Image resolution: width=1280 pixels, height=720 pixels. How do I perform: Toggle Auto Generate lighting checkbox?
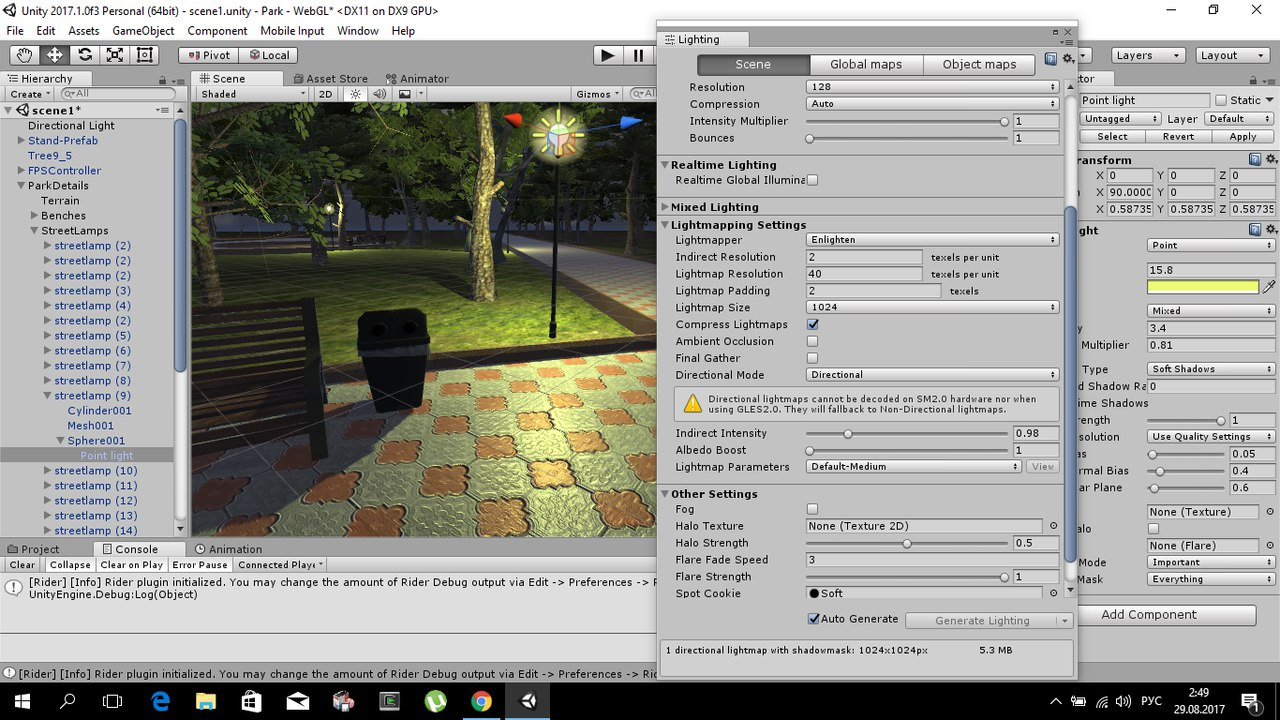pos(813,619)
